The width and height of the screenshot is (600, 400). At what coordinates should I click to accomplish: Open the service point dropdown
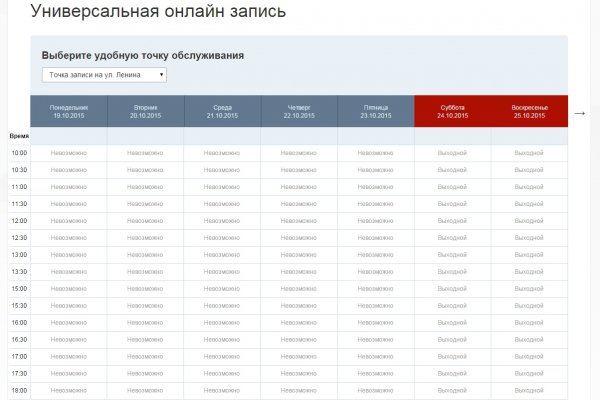[104, 75]
